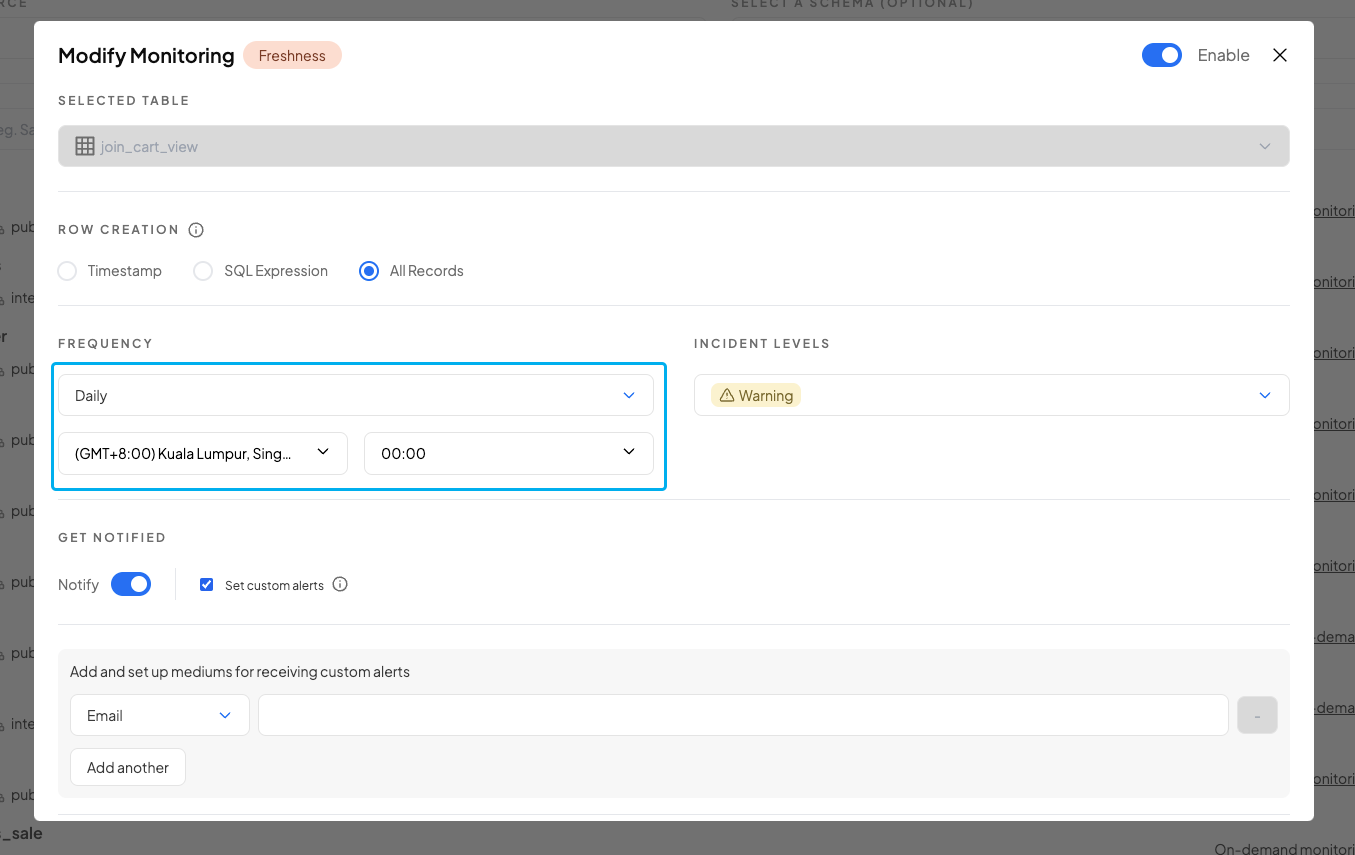Click the Set custom alerts info icon
The image size is (1355, 855).
coord(340,585)
